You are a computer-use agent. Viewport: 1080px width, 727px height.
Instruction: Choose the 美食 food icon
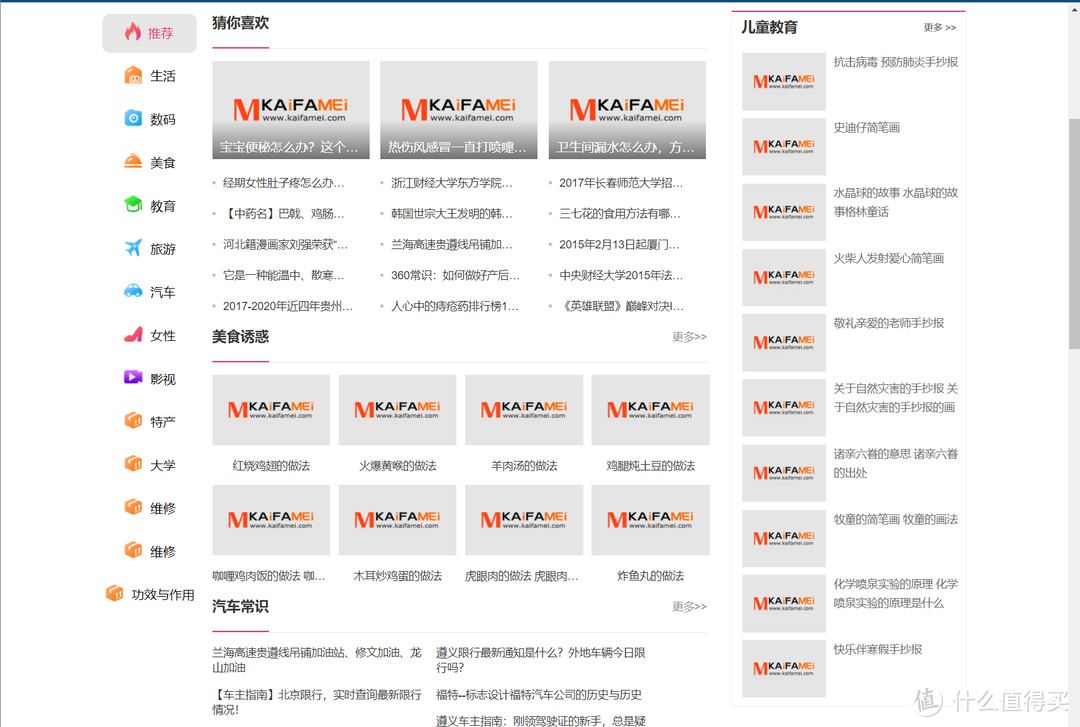[133, 162]
